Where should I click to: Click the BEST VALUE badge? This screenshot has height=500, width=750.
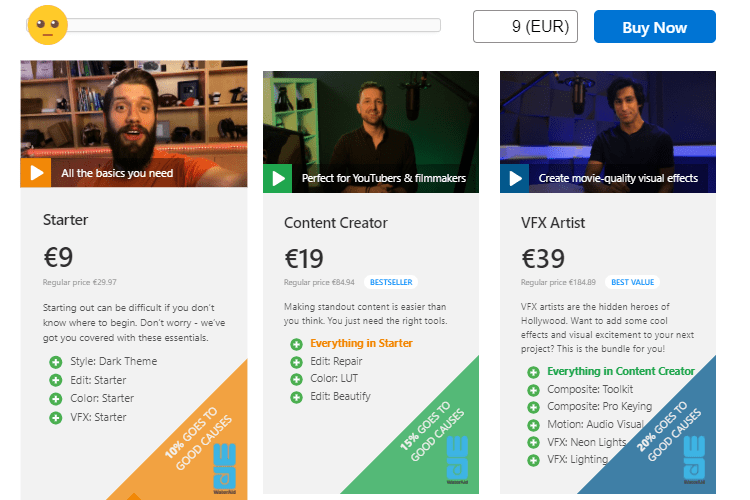pos(632,282)
